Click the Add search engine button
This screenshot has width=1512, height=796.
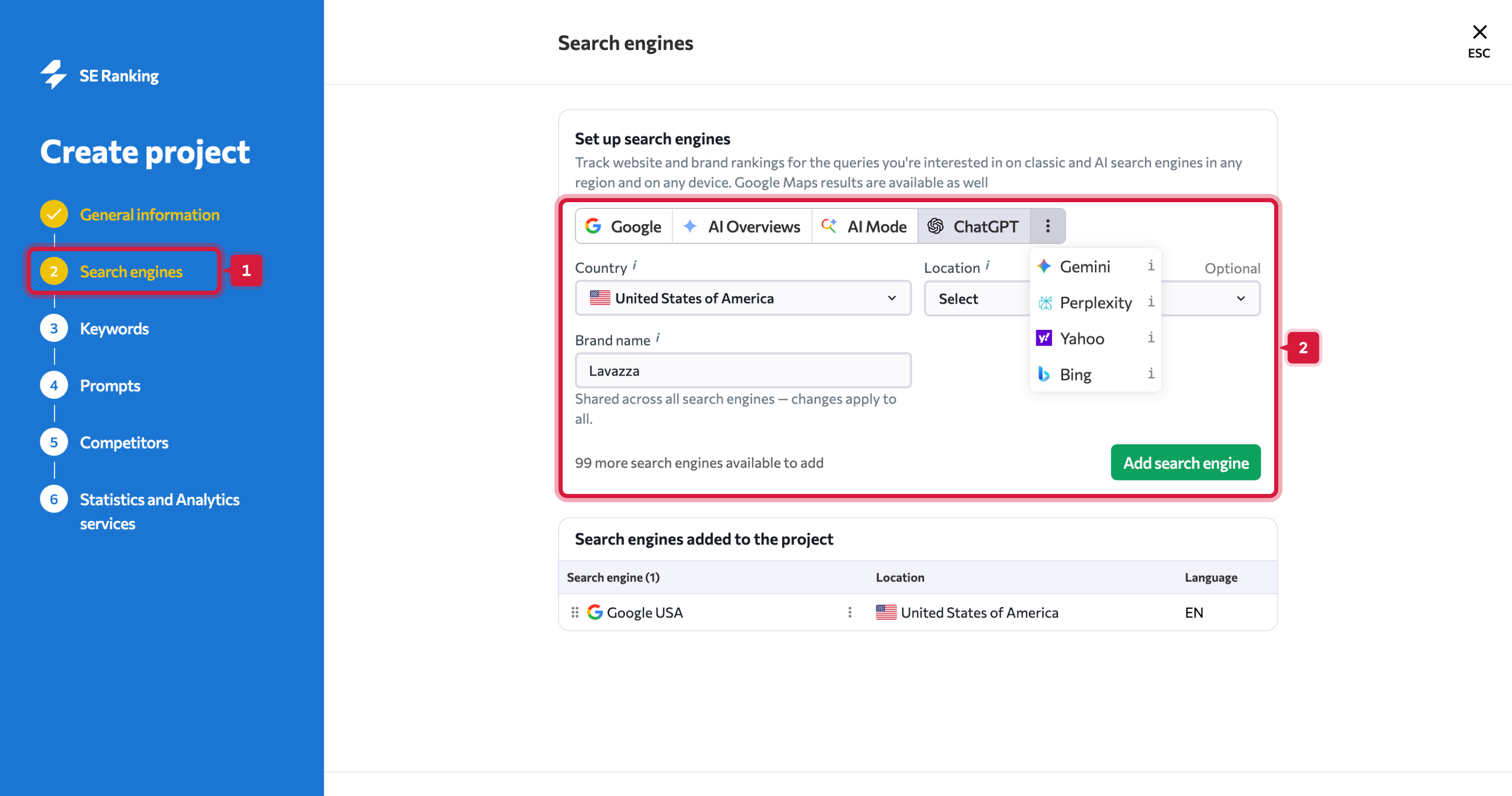coord(1185,463)
